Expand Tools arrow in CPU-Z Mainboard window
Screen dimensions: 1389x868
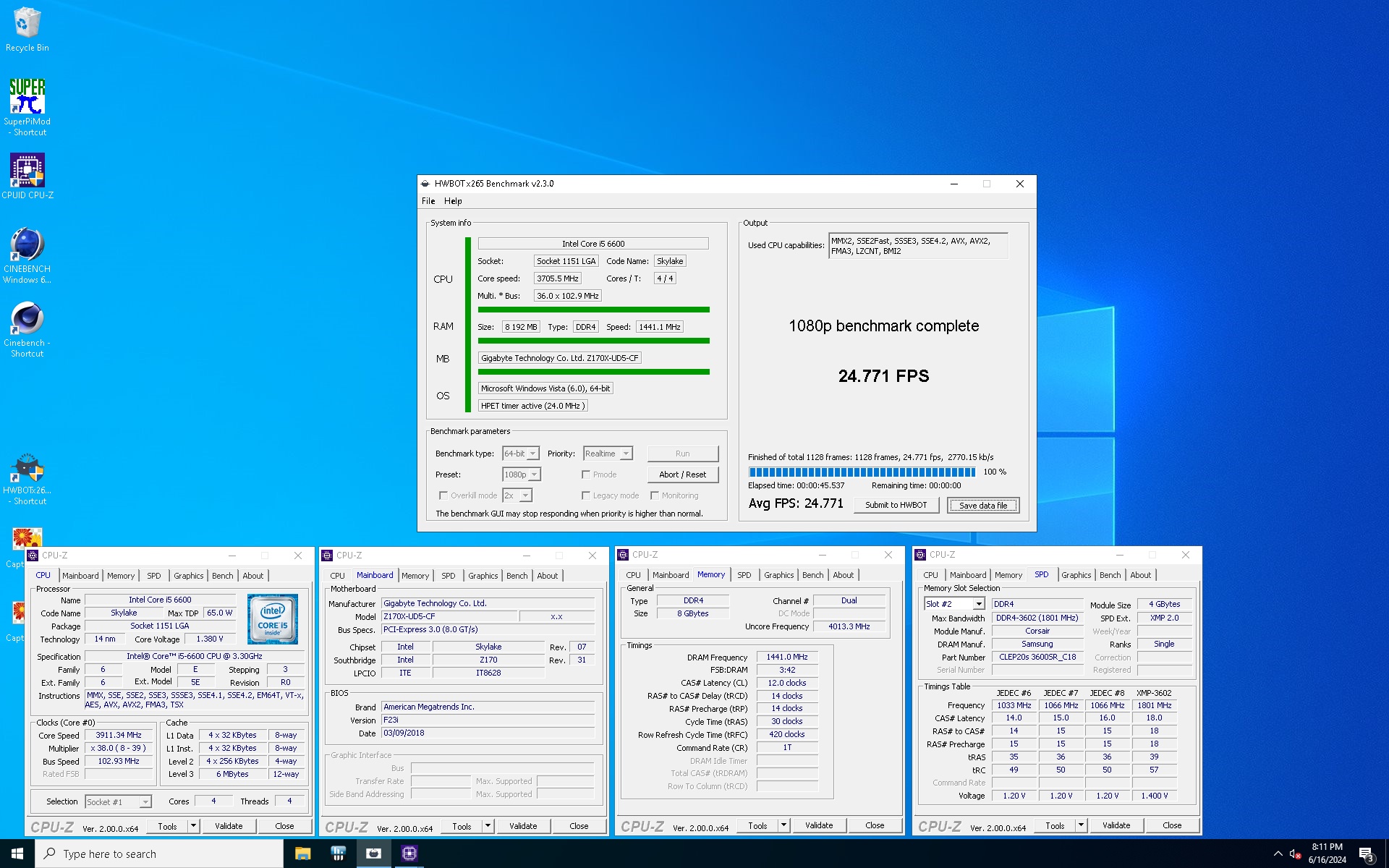pyautogui.click(x=488, y=826)
